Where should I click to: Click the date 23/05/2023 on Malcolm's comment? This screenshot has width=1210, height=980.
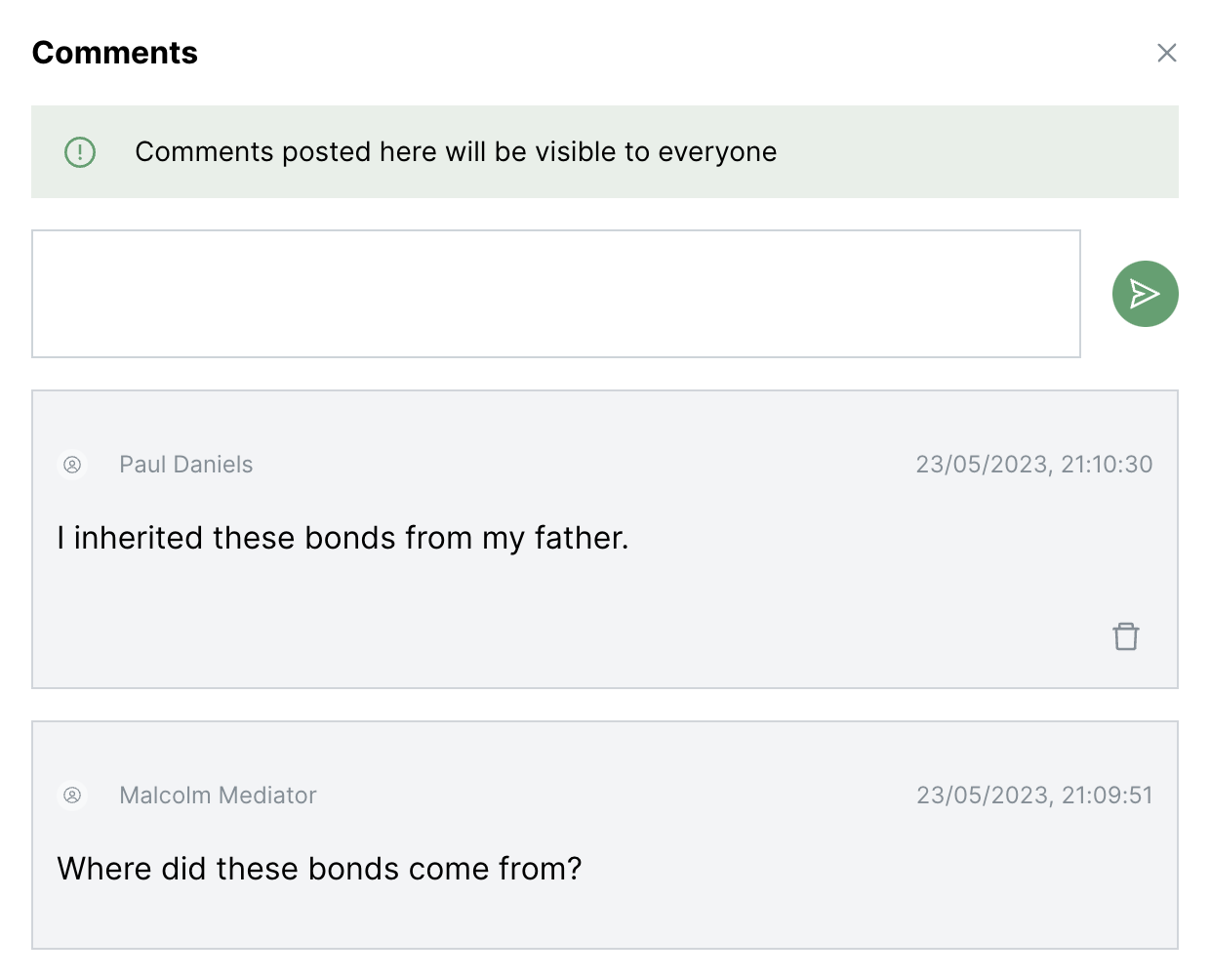[983, 796]
